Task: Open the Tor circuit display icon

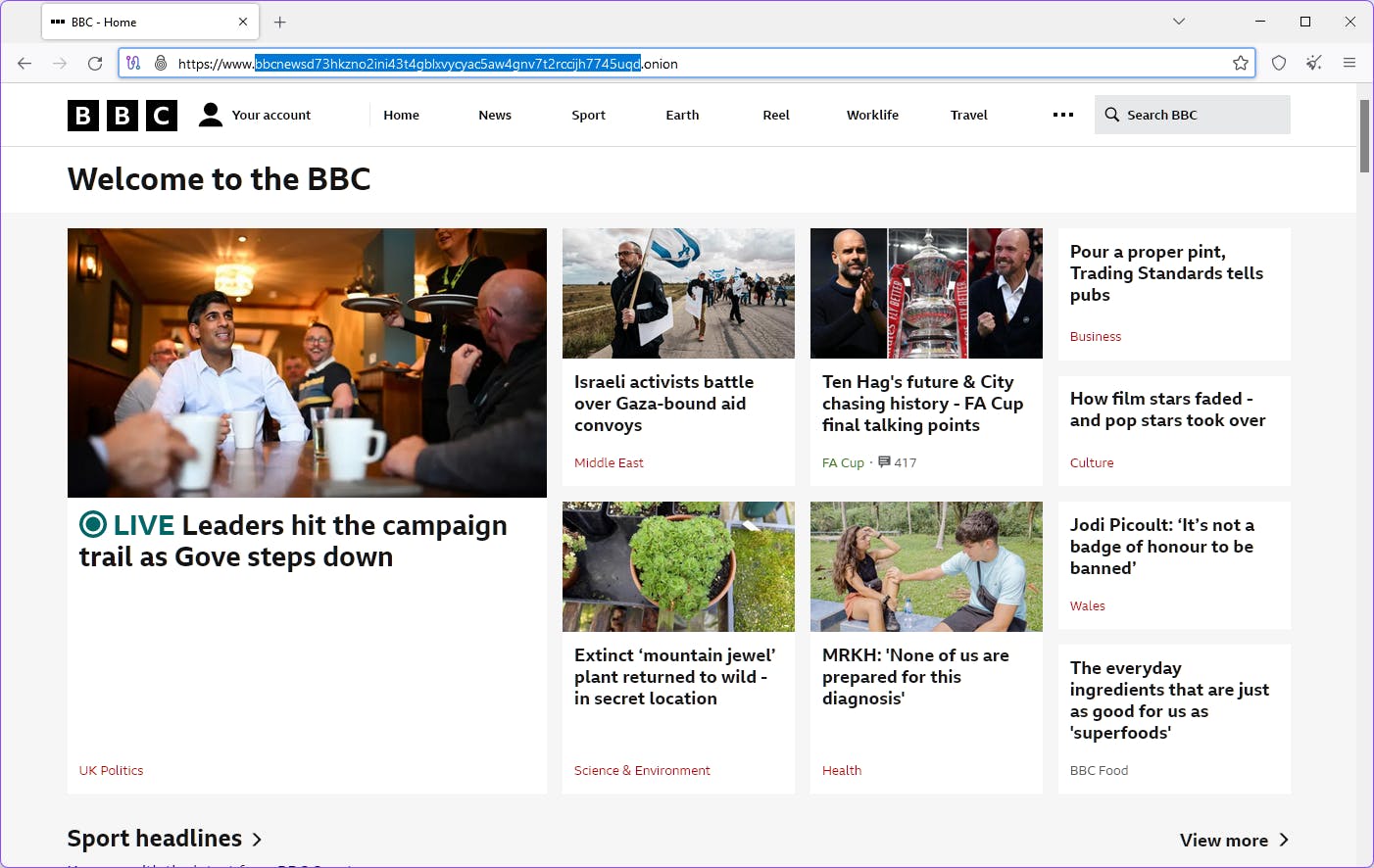Action: pyautogui.click(x=133, y=64)
